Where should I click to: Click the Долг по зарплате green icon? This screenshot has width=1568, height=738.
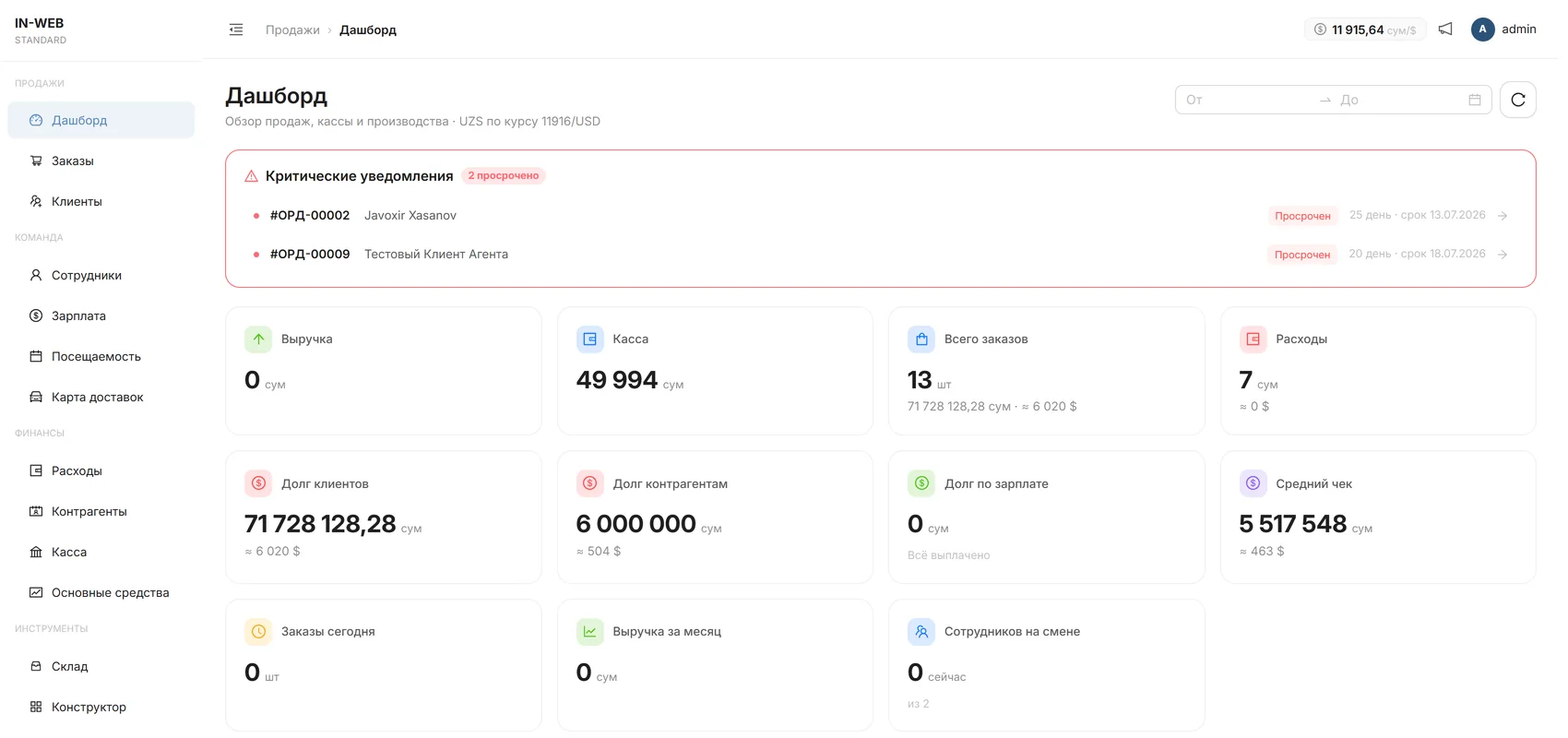(x=921, y=483)
